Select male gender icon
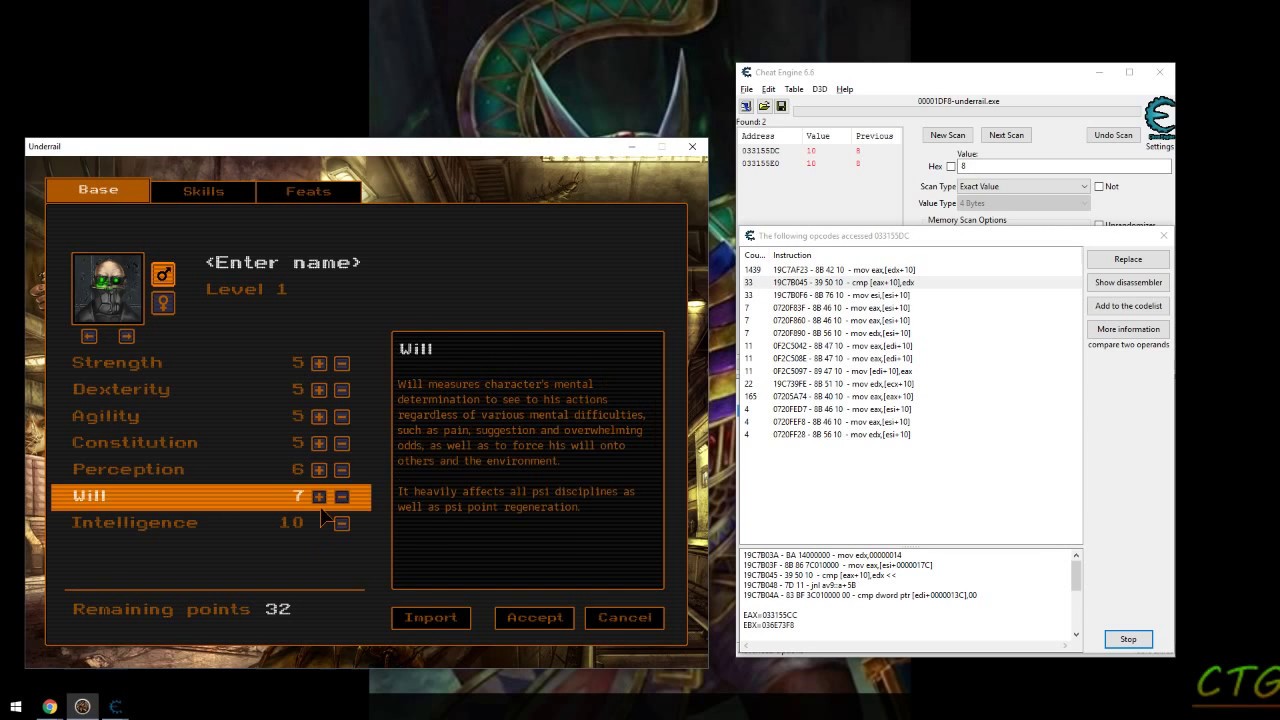 (x=163, y=274)
